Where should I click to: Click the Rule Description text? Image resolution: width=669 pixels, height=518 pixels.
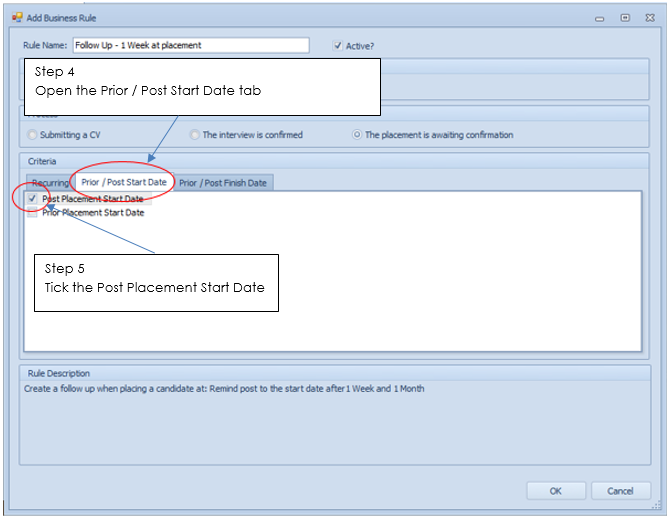(224, 388)
